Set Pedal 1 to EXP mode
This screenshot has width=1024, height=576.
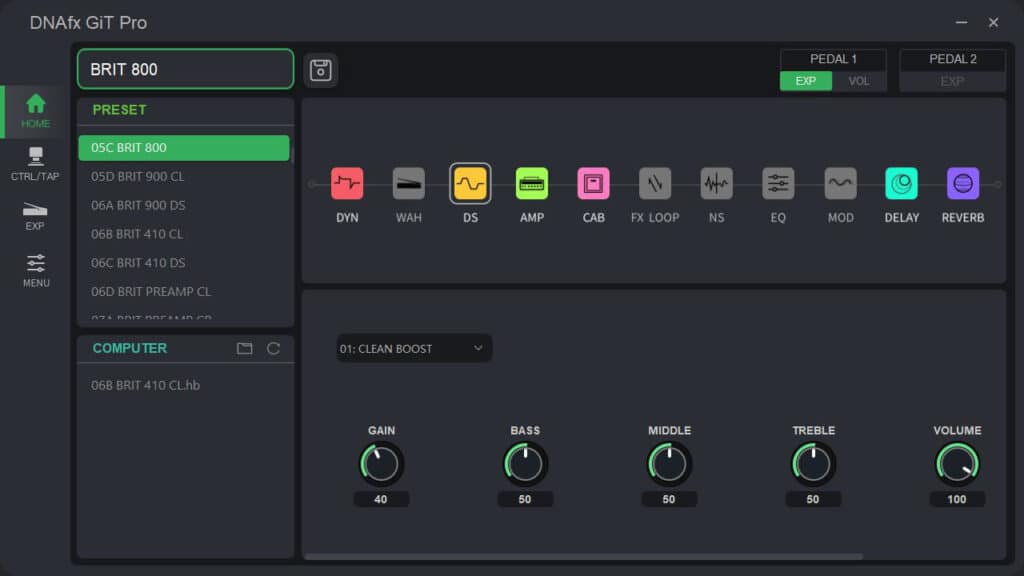tap(806, 81)
